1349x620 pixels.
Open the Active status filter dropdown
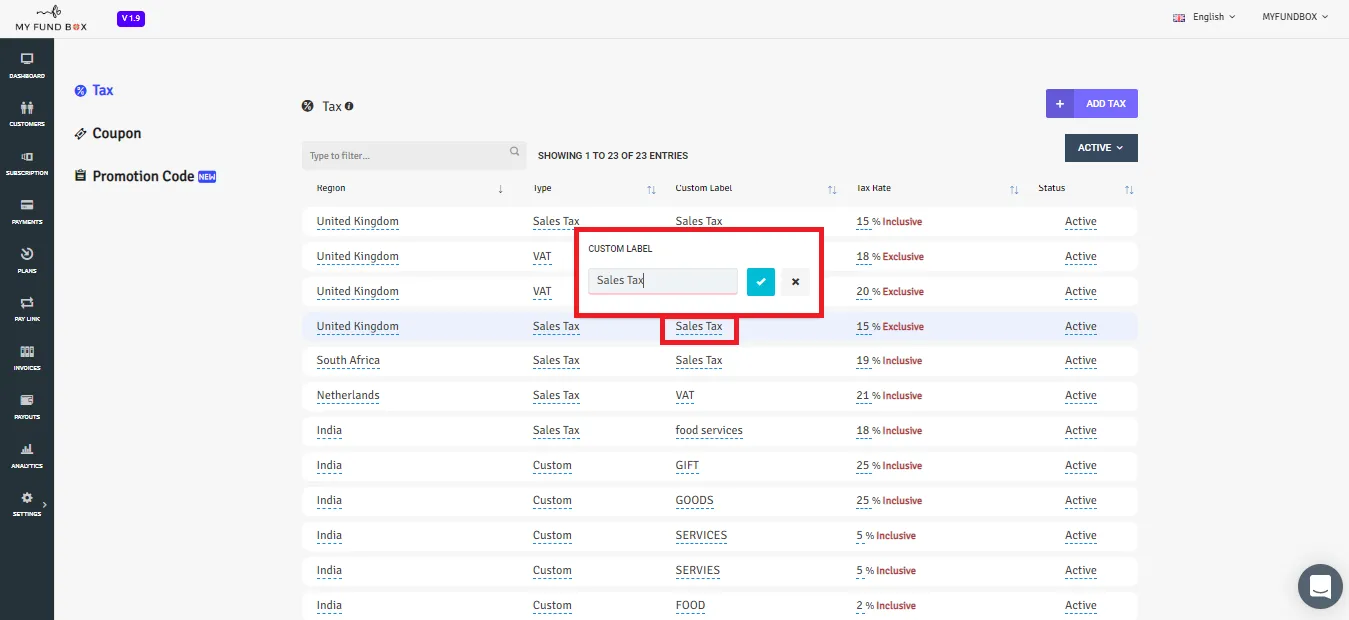point(1101,148)
